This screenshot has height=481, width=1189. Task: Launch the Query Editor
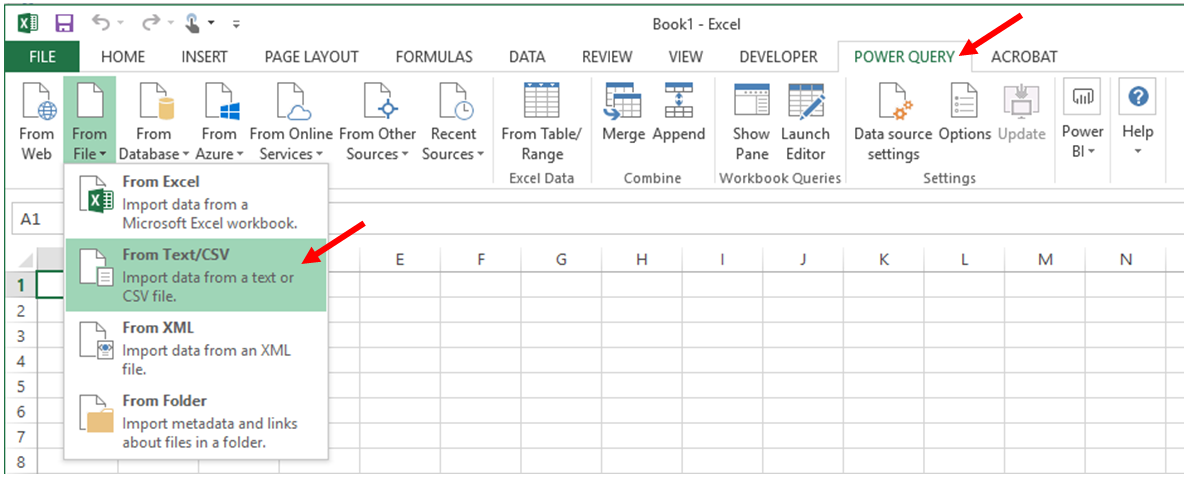[805, 121]
